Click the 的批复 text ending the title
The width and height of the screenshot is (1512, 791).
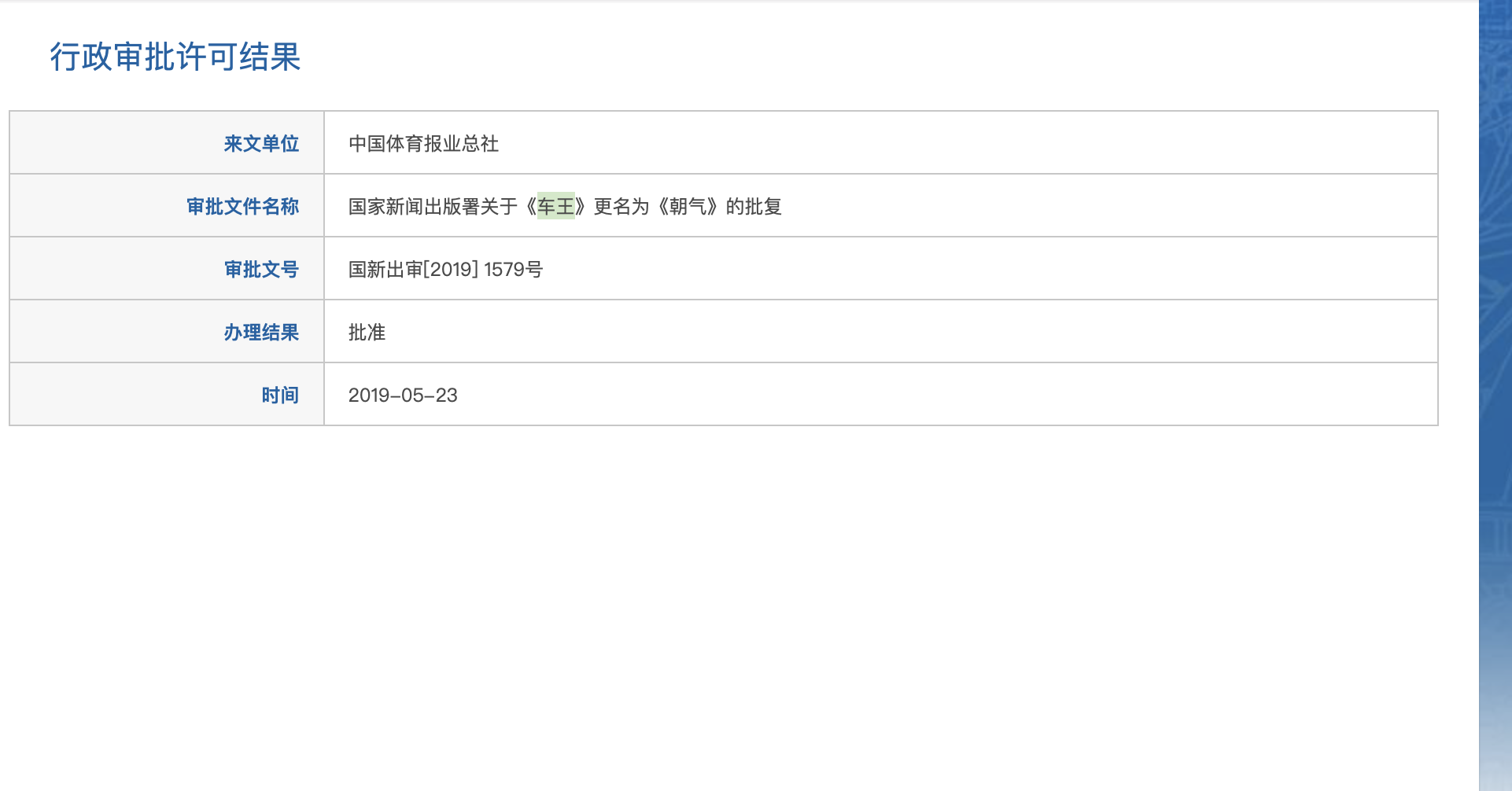(x=754, y=207)
